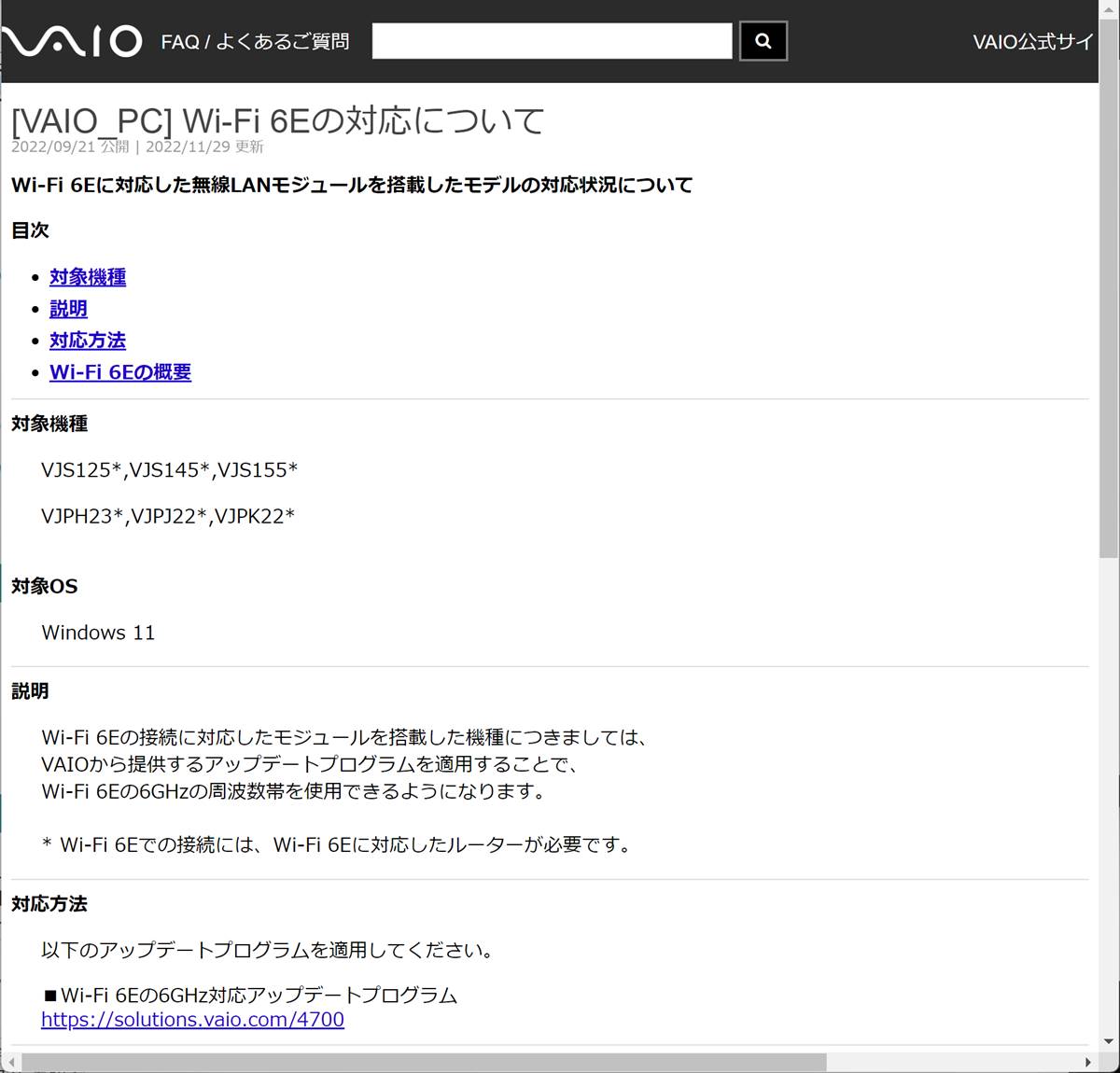Click the horizontal scrollbar left arrow

(10, 1063)
